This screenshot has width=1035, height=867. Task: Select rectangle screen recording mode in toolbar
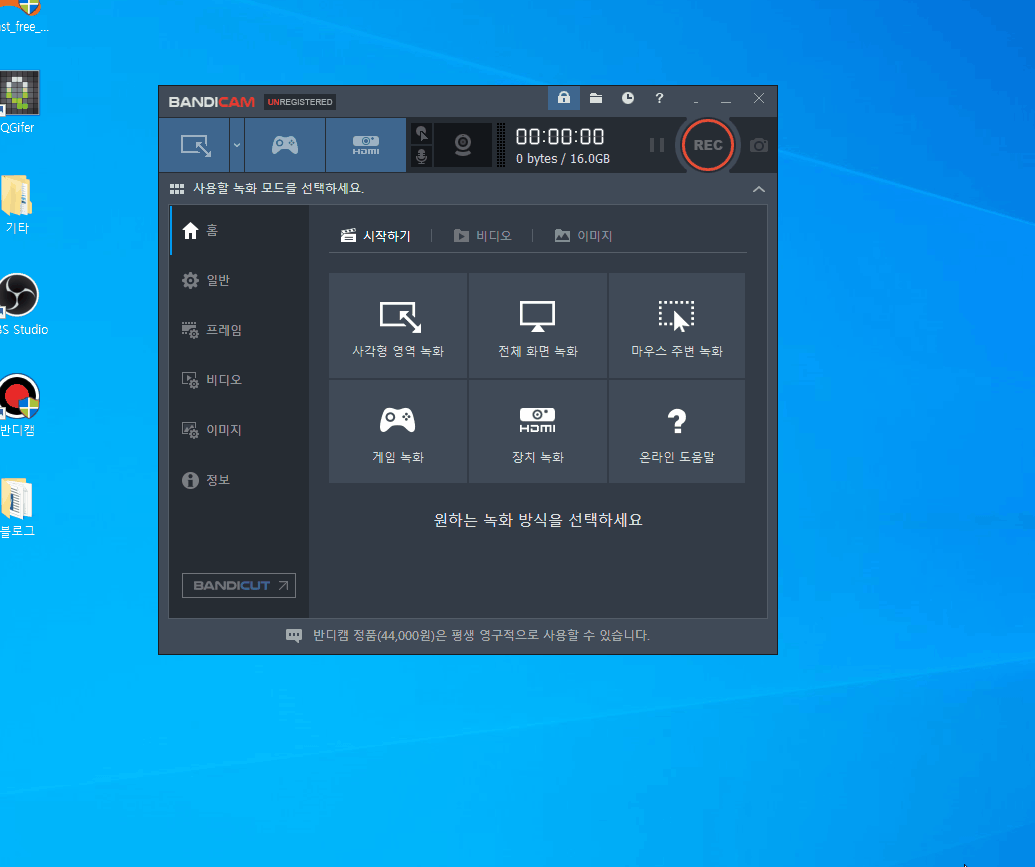[195, 145]
